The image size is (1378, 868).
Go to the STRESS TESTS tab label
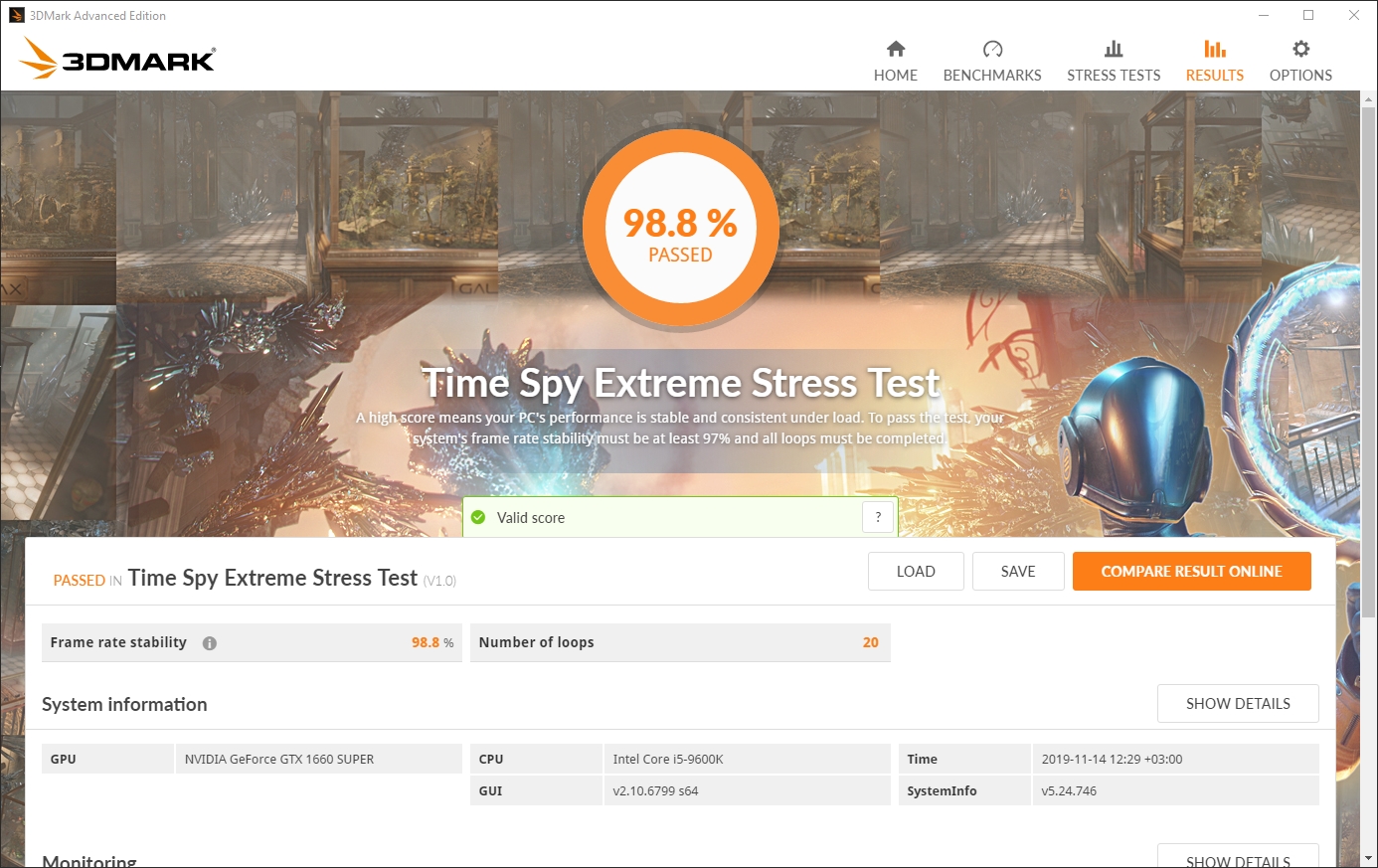click(1114, 76)
